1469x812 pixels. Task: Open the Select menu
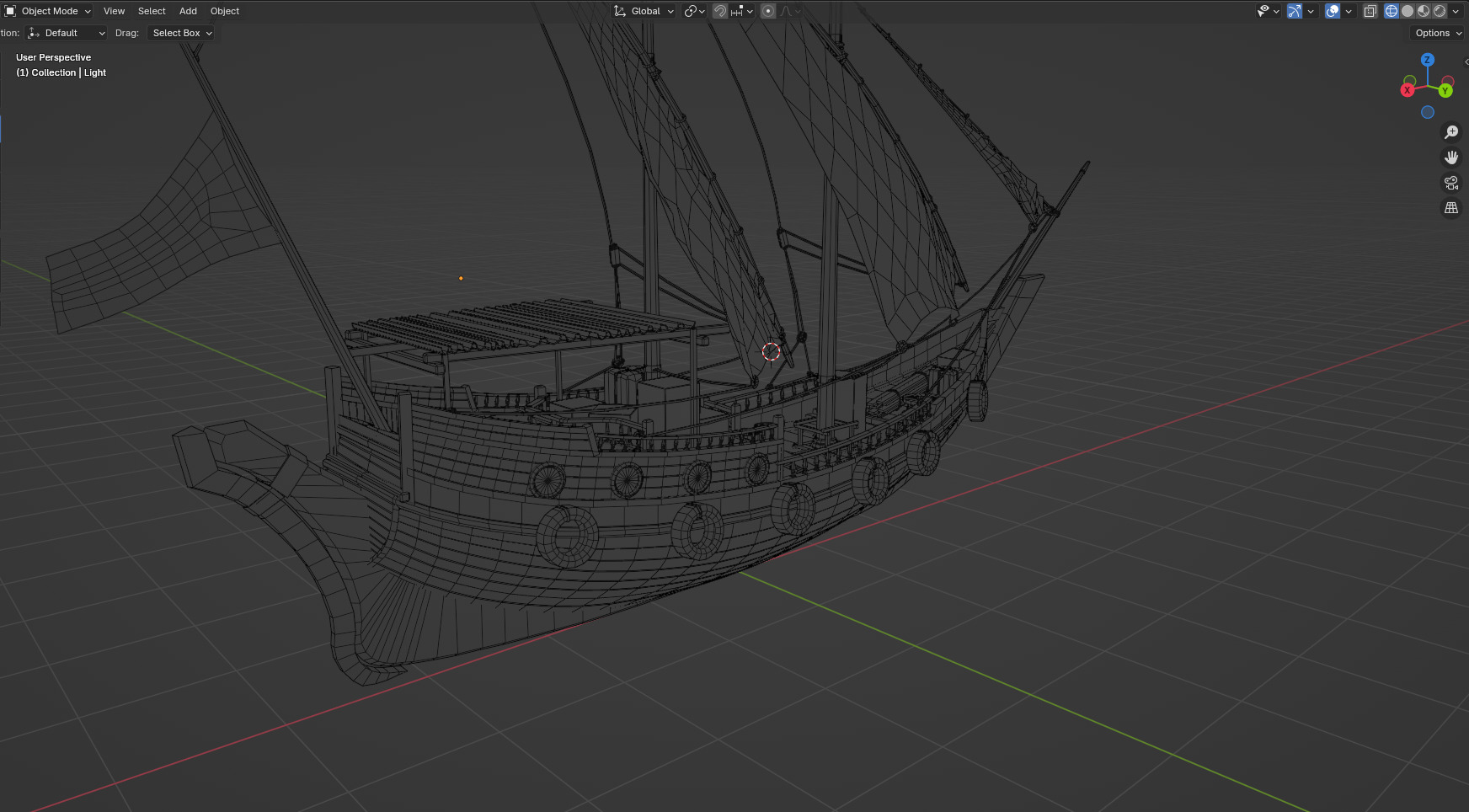(152, 11)
